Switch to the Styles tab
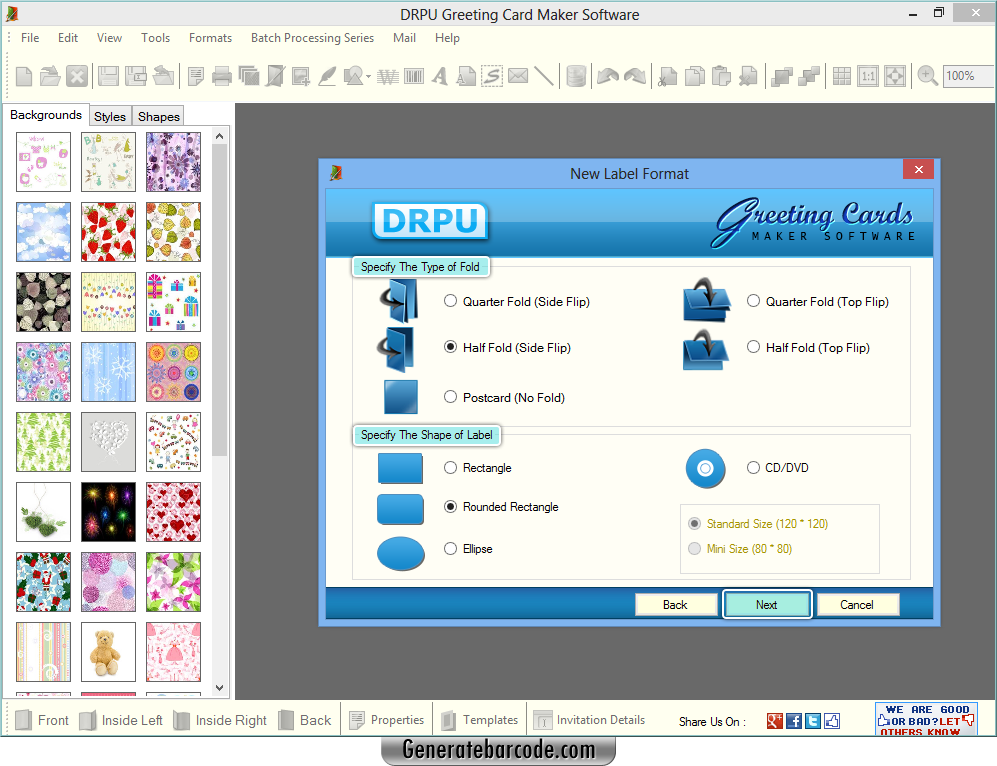Viewport: 997px width, 766px height. click(x=110, y=116)
